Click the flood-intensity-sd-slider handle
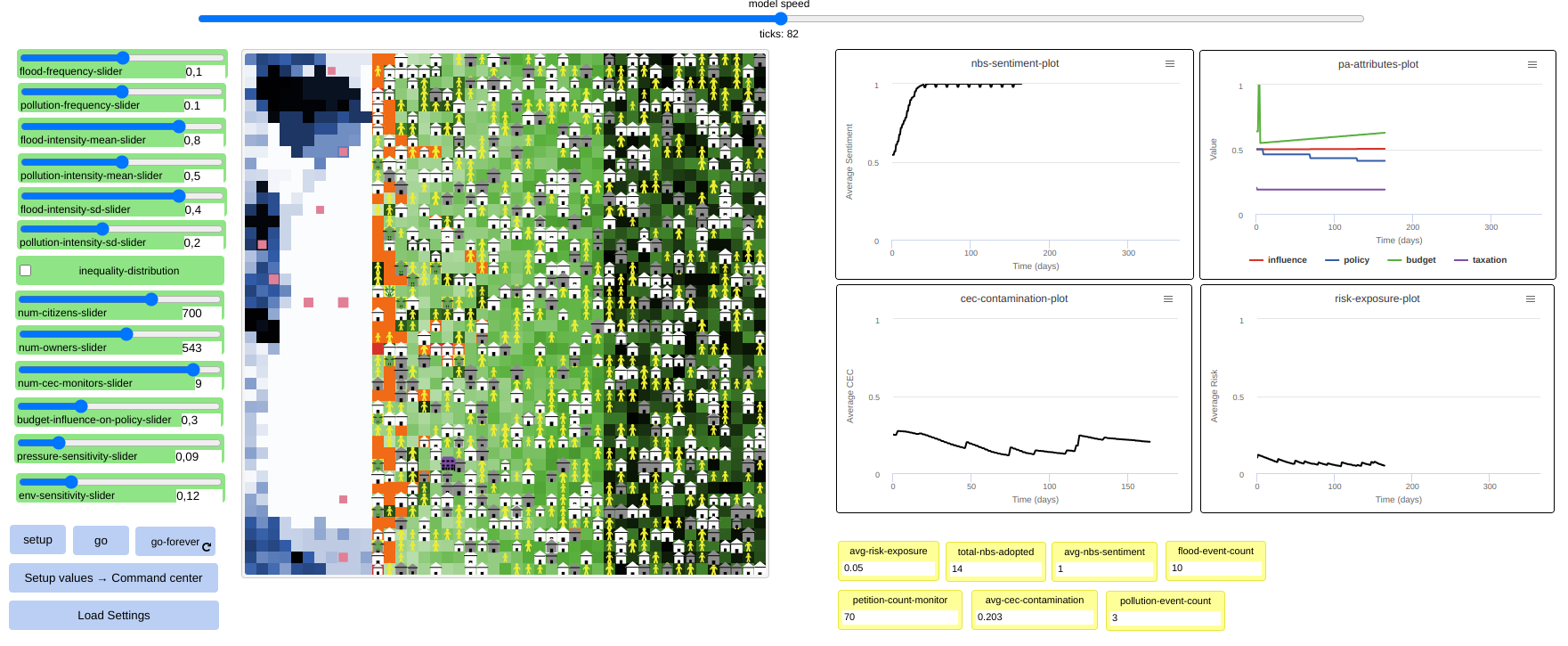This screenshot has height=646, width=1568. pos(179,196)
